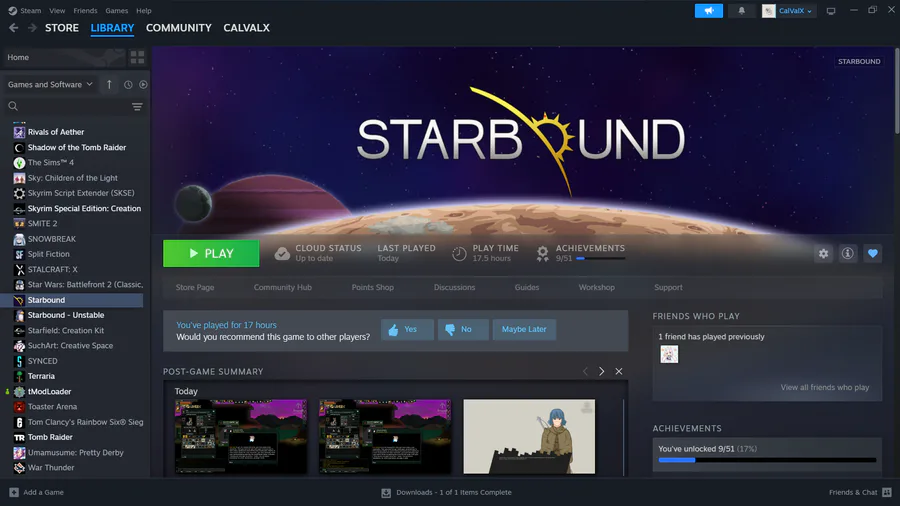
Task: Click the back navigation arrow
Action: tap(14, 28)
